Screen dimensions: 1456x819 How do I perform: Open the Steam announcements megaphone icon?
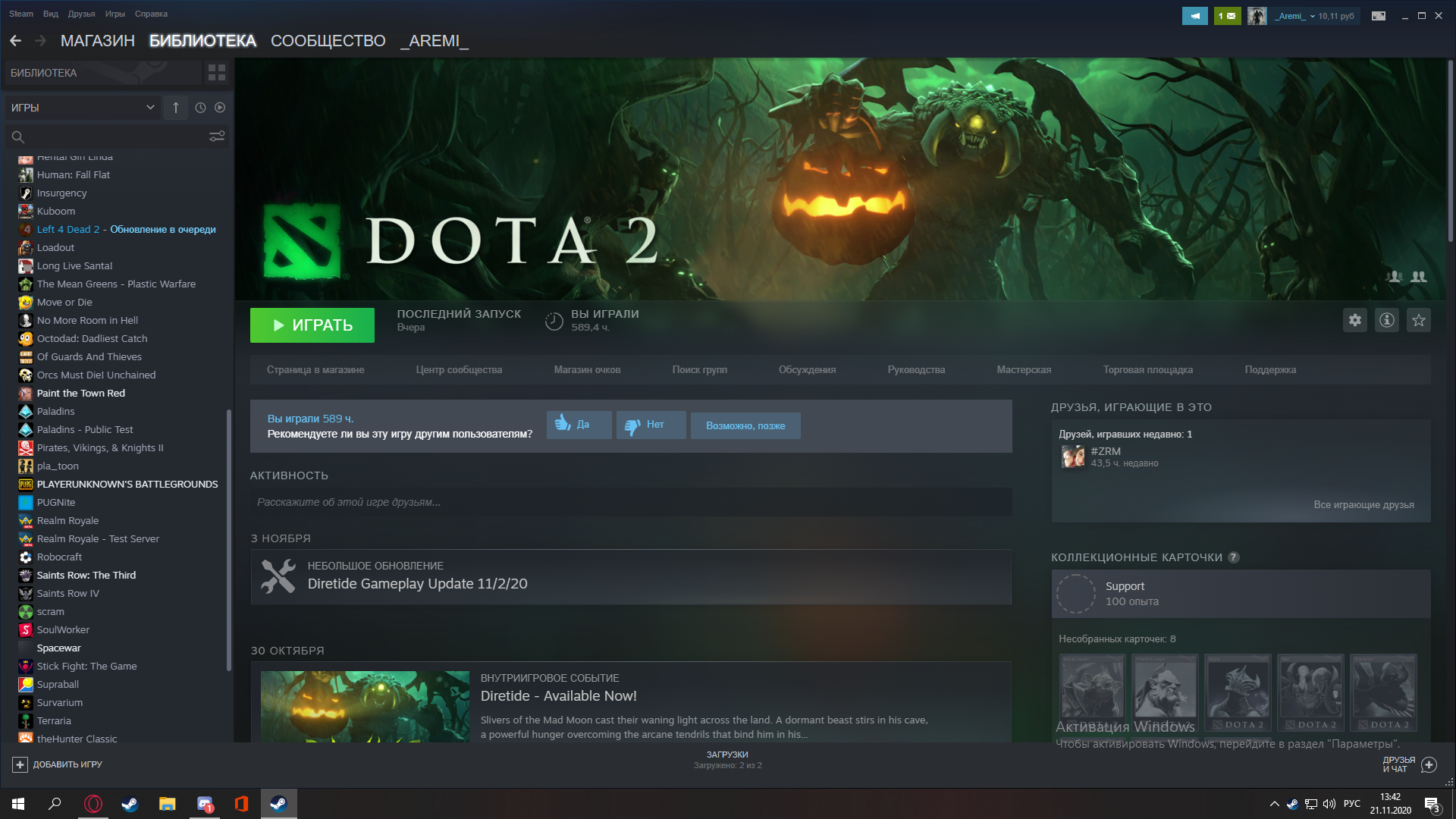point(1194,16)
